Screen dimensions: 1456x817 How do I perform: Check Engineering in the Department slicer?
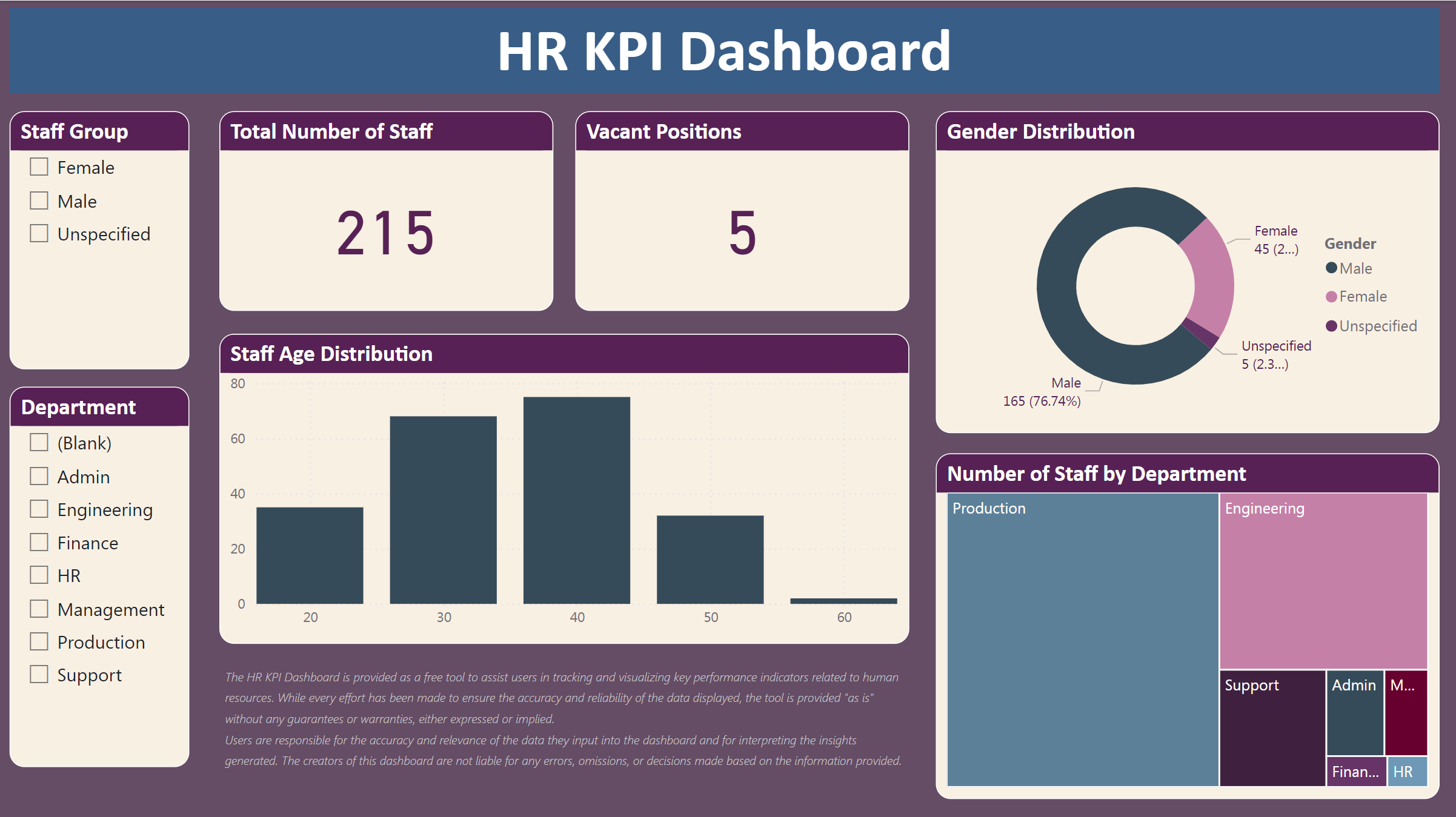(x=39, y=509)
